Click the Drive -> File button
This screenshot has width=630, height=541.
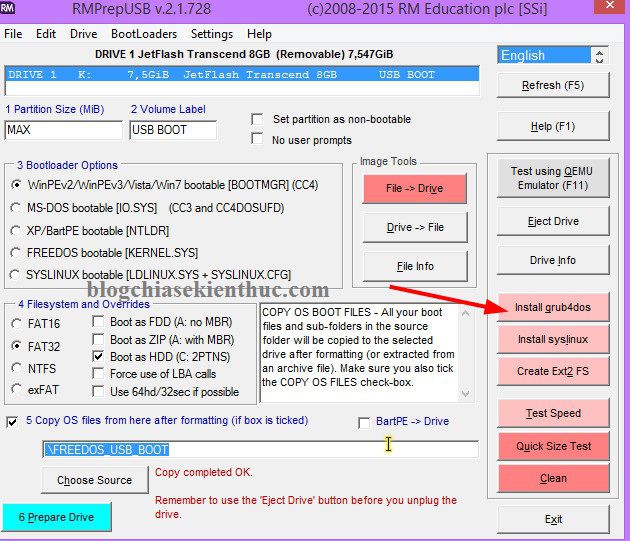415,227
